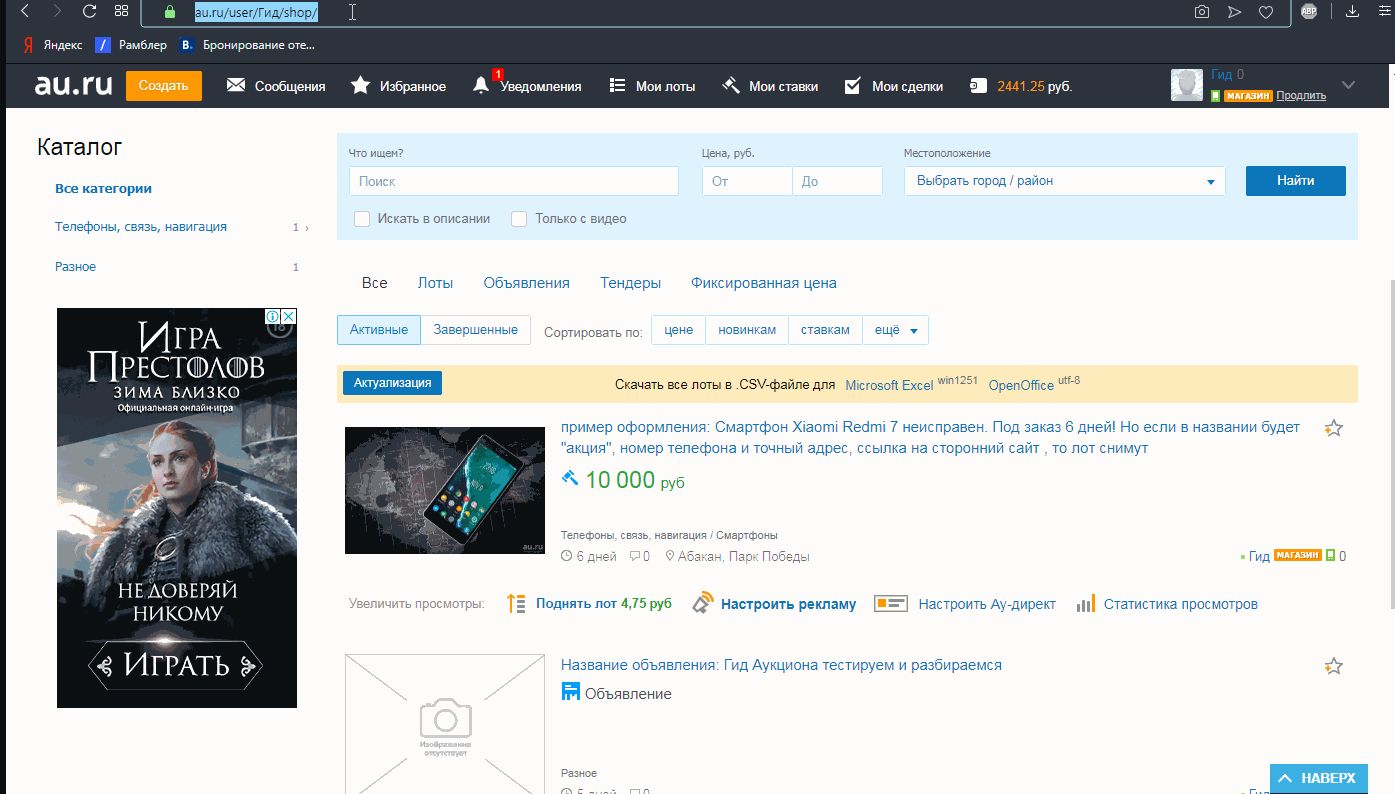Viewport: 1395px width, 794px height.
Task: Click the price До input field
Action: (x=838, y=181)
